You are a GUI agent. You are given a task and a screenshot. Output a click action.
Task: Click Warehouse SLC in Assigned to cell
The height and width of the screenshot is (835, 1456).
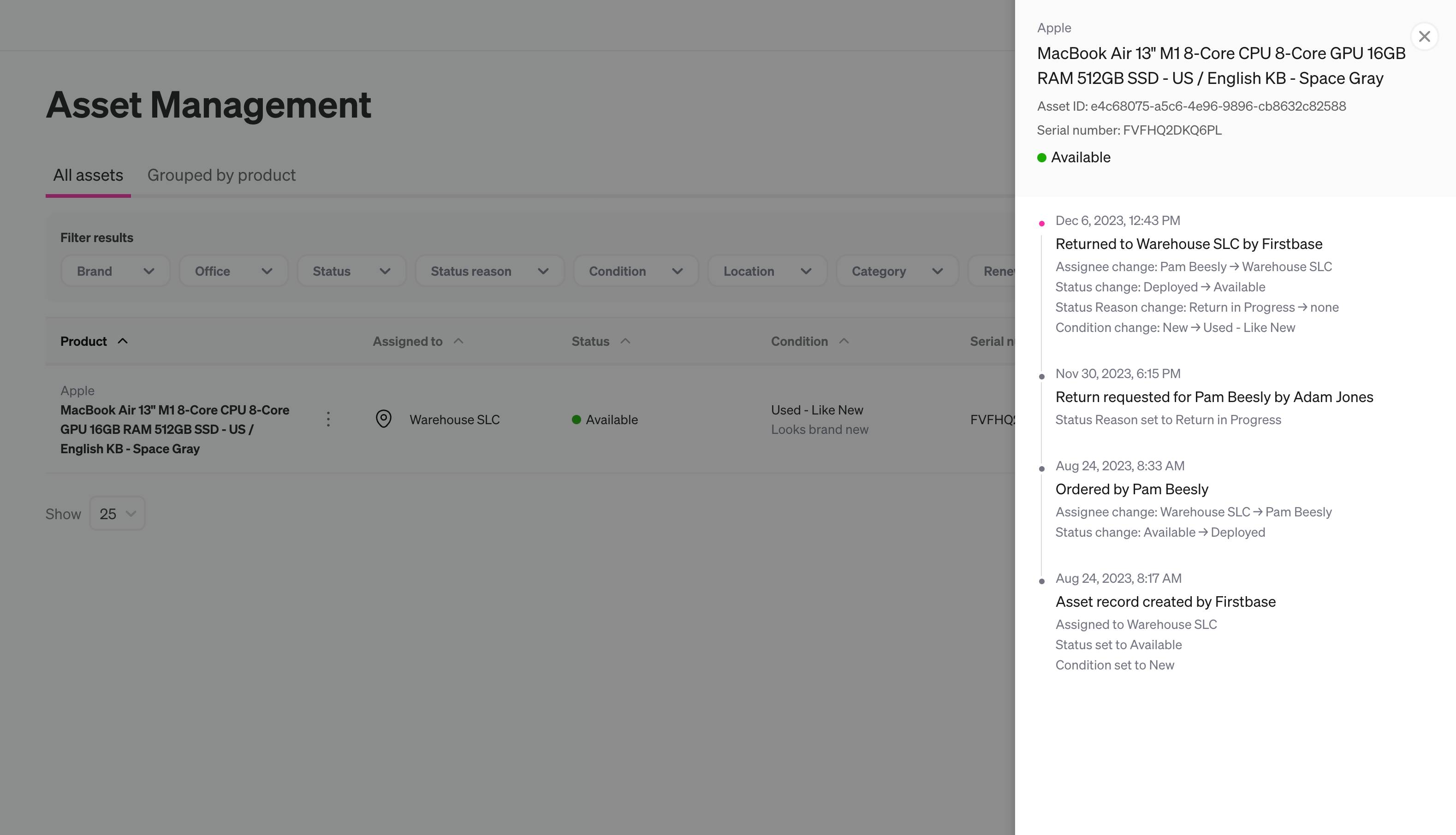(455, 420)
